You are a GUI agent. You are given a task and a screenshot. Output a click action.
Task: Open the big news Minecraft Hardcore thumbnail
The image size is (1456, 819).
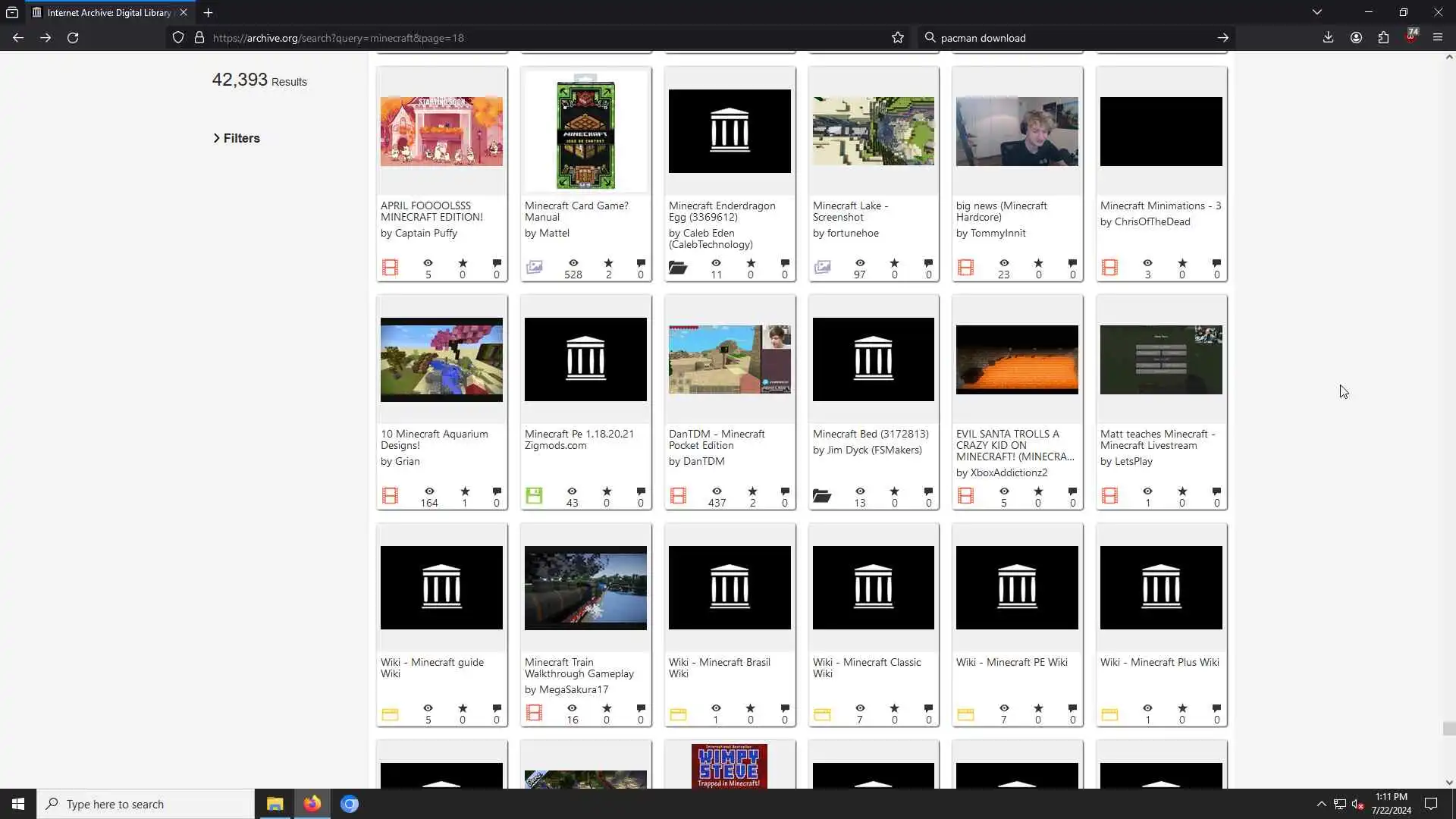[x=1017, y=131]
